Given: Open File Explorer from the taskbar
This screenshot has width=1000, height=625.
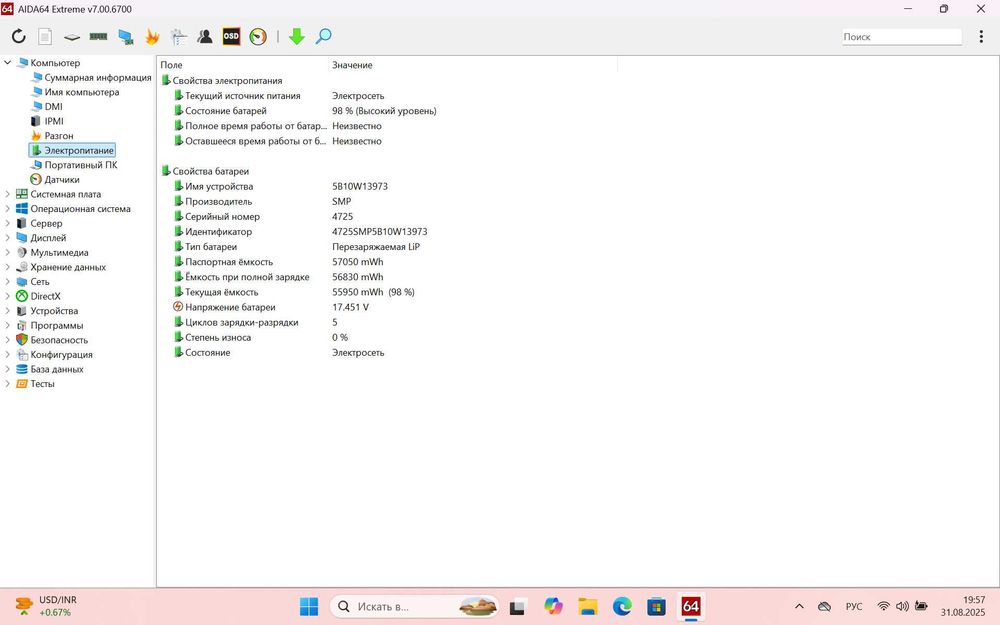Looking at the screenshot, I should 587,607.
